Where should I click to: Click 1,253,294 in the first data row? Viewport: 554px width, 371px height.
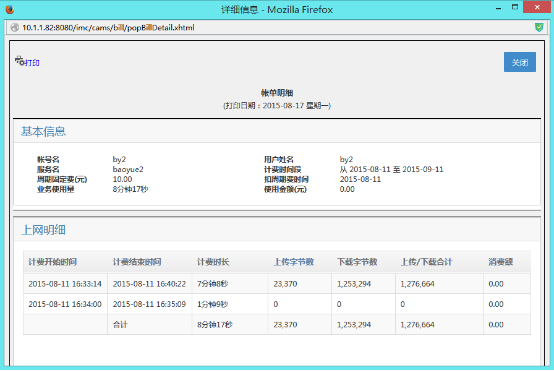[x=354, y=284]
